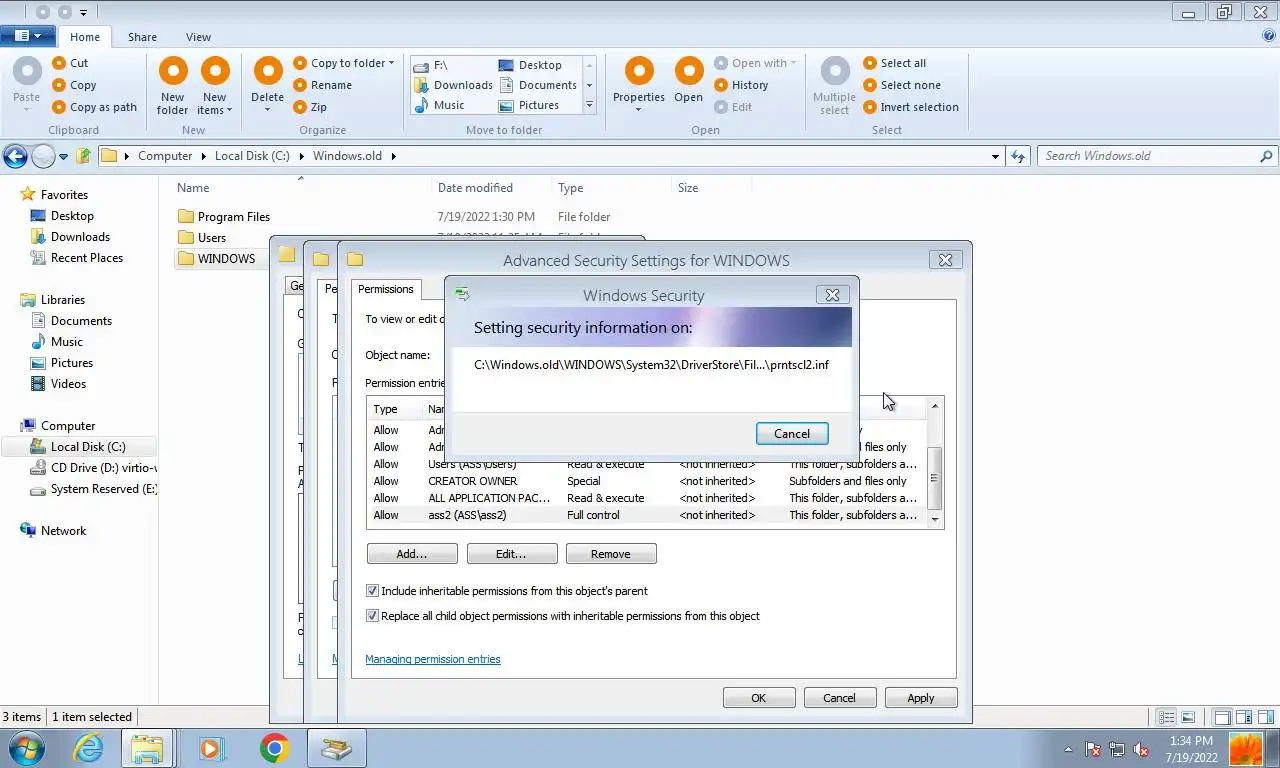Click the Remove button
The width and height of the screenshot is (1280, 768).
pos(611,554)
